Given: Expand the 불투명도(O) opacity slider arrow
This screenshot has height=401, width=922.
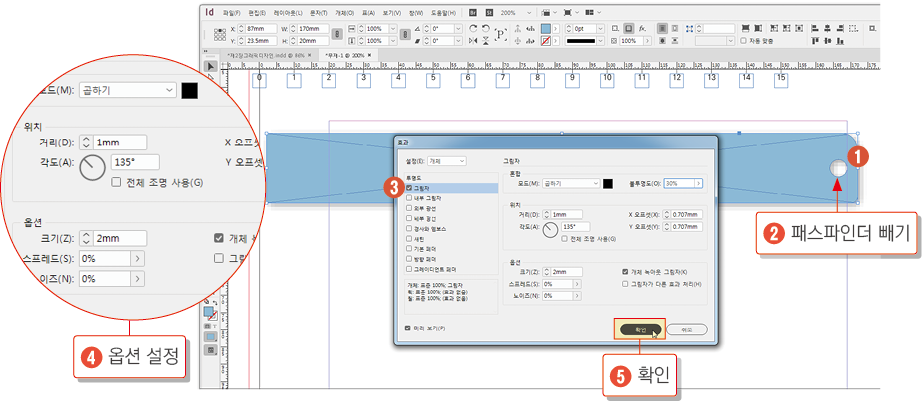Looking at the screenshot, I should click(699, 183).
